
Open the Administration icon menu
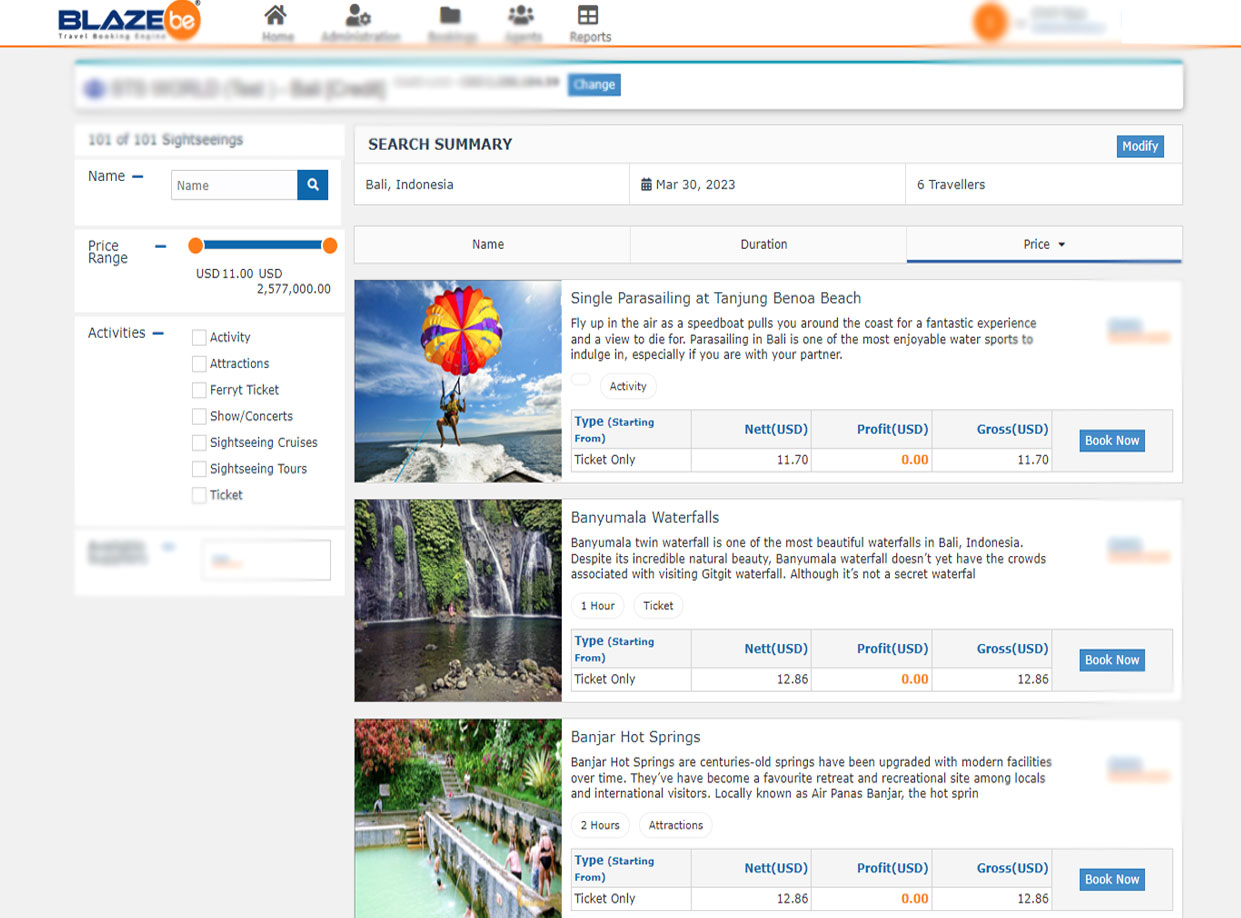pos(358,16)
